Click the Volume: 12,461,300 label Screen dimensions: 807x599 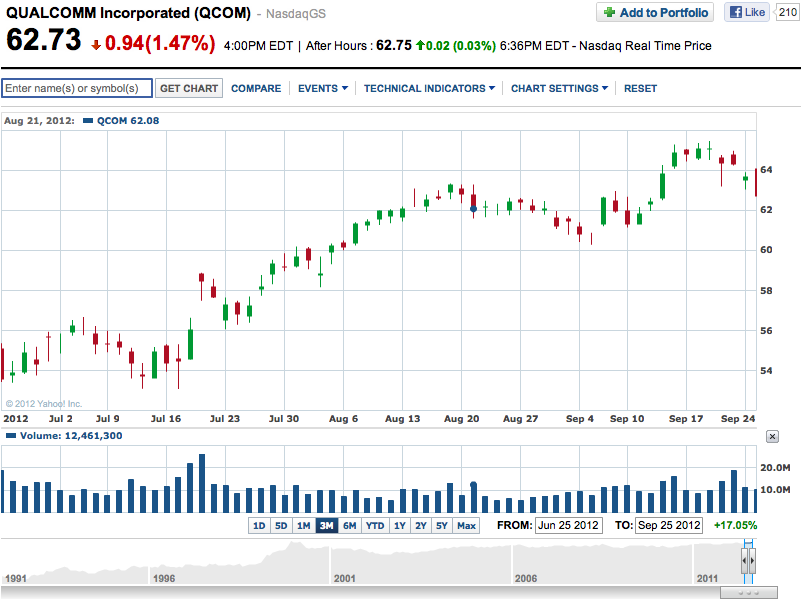71,436
